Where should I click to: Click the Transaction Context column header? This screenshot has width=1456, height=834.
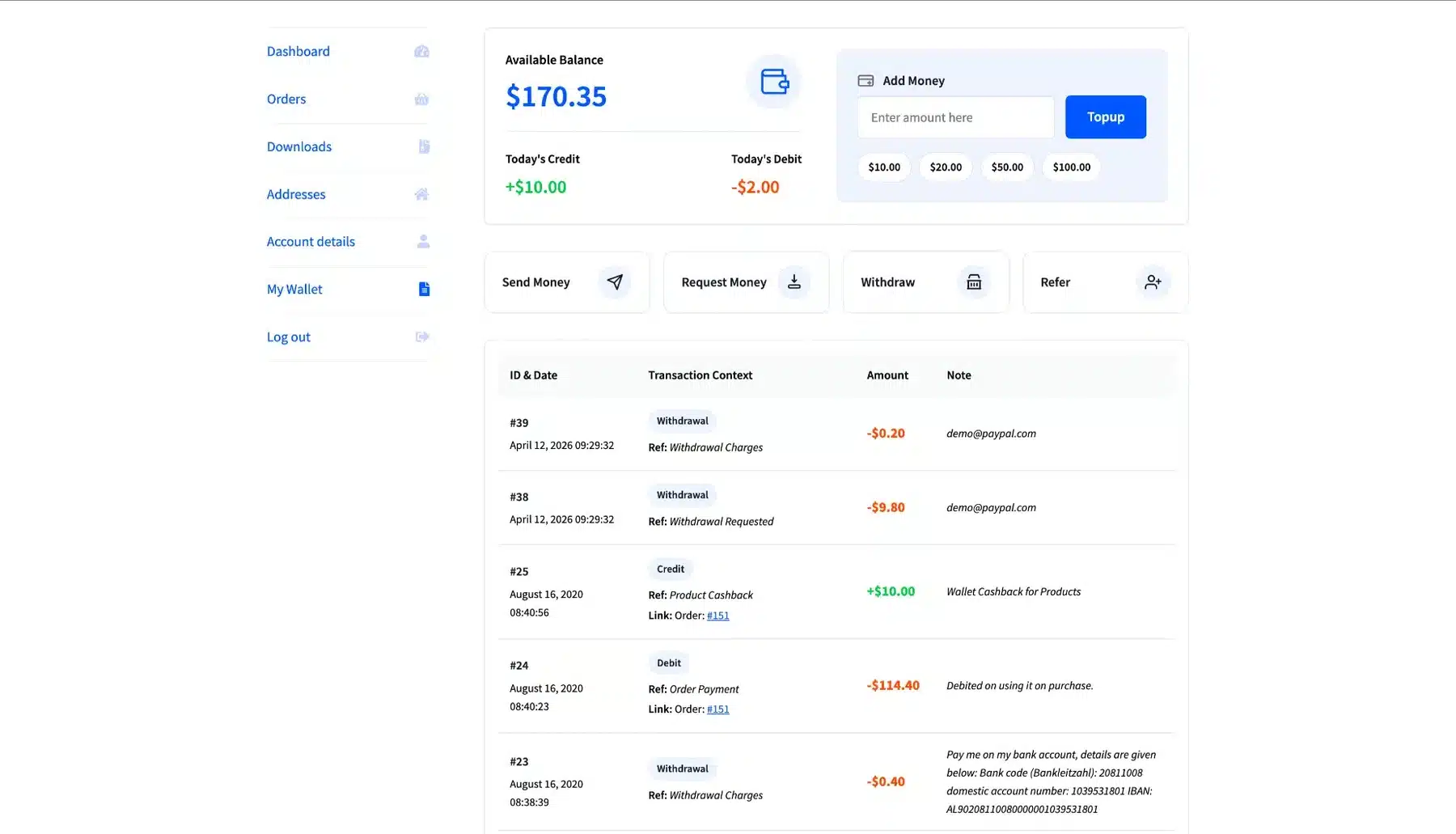[x=700, y=375]
